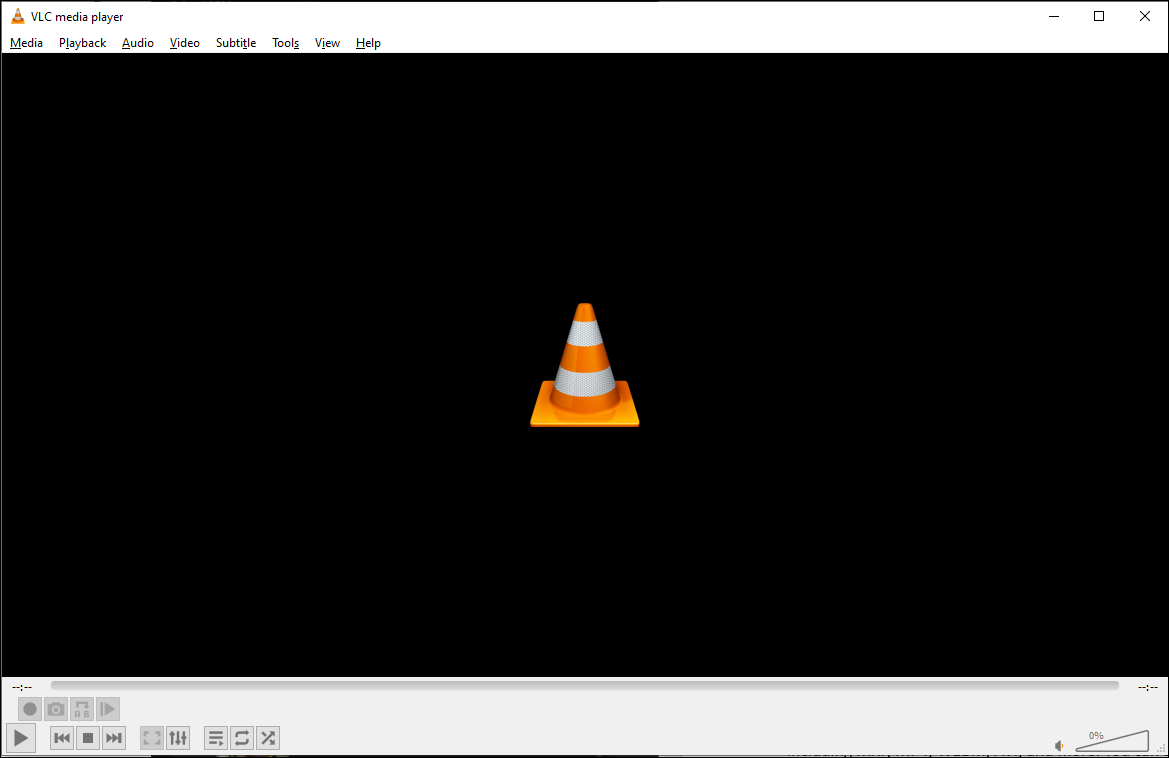Stop playback with the stop button
1169x758 pixels.
pyautogui.click(x=88, y=738)
